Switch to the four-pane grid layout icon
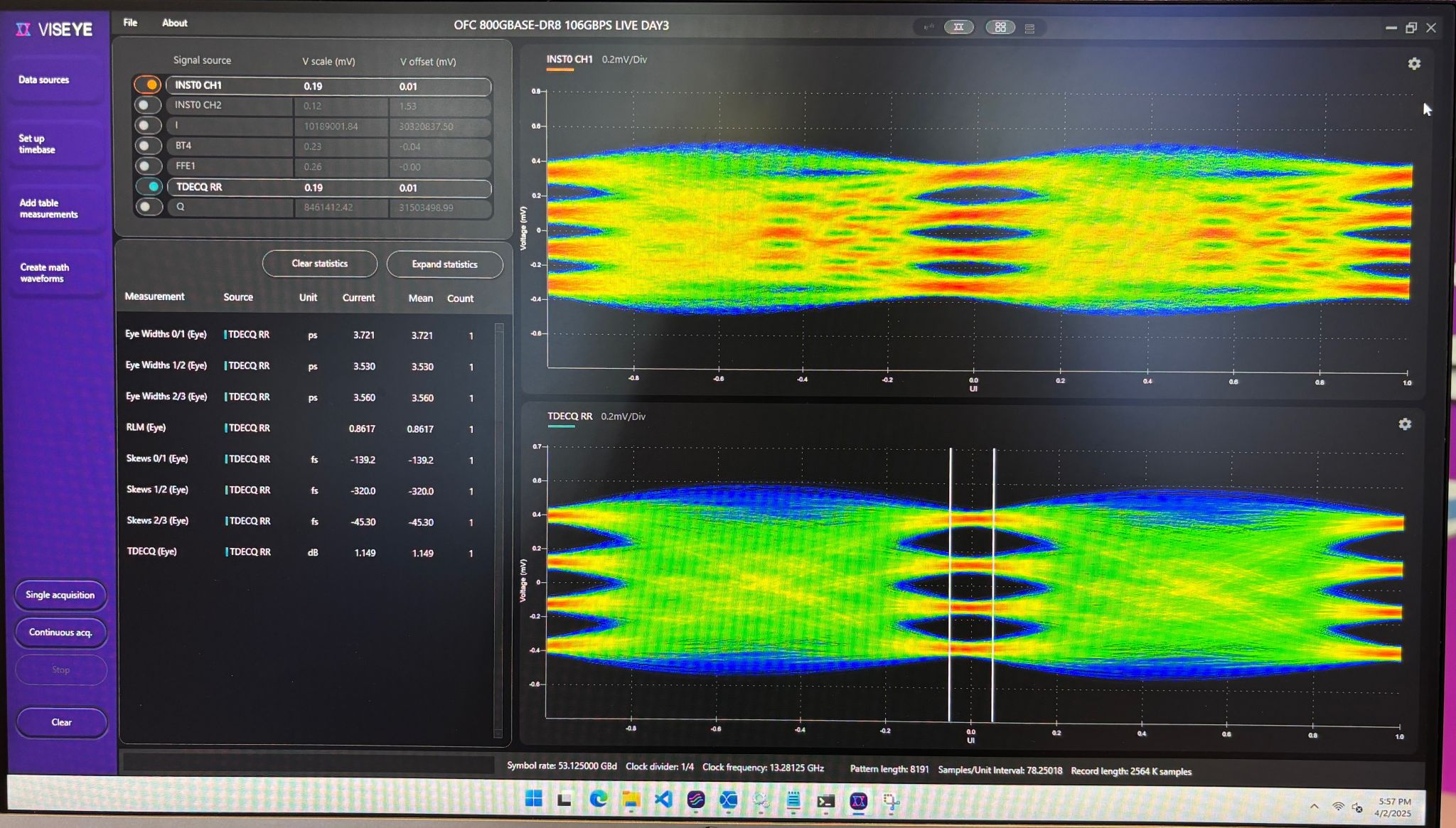 1000,28
